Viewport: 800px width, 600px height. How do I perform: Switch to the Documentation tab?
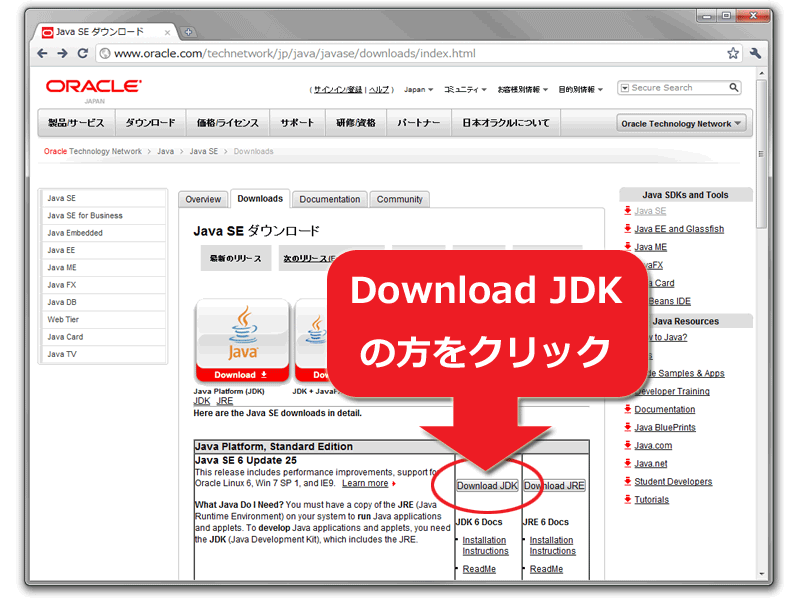click(330, 199)
